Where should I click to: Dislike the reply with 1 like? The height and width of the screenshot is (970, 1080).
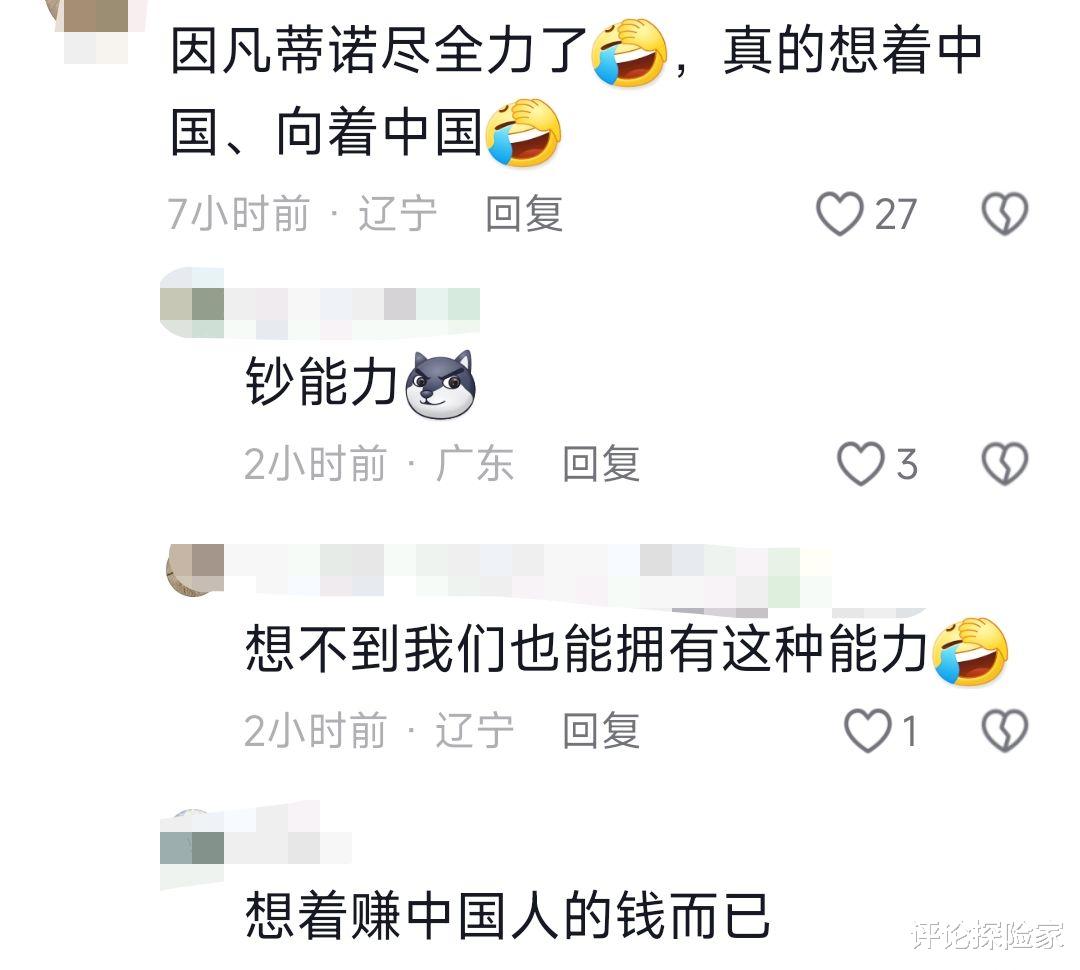1005,730
